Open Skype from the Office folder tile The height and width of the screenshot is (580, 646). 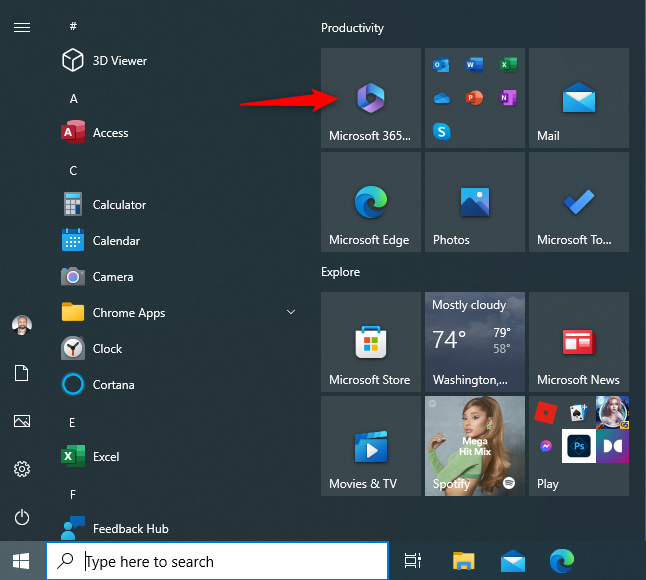[x=441, y=132]
